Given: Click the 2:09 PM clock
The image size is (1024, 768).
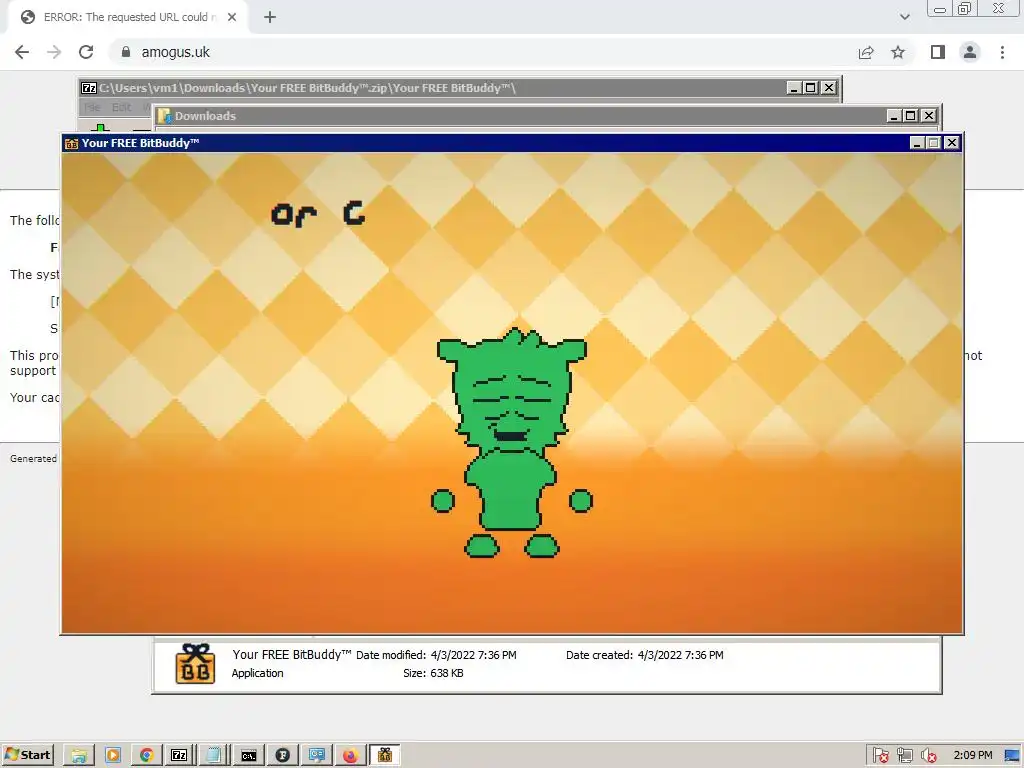Looking at the screenshot, I should [973, 756].
